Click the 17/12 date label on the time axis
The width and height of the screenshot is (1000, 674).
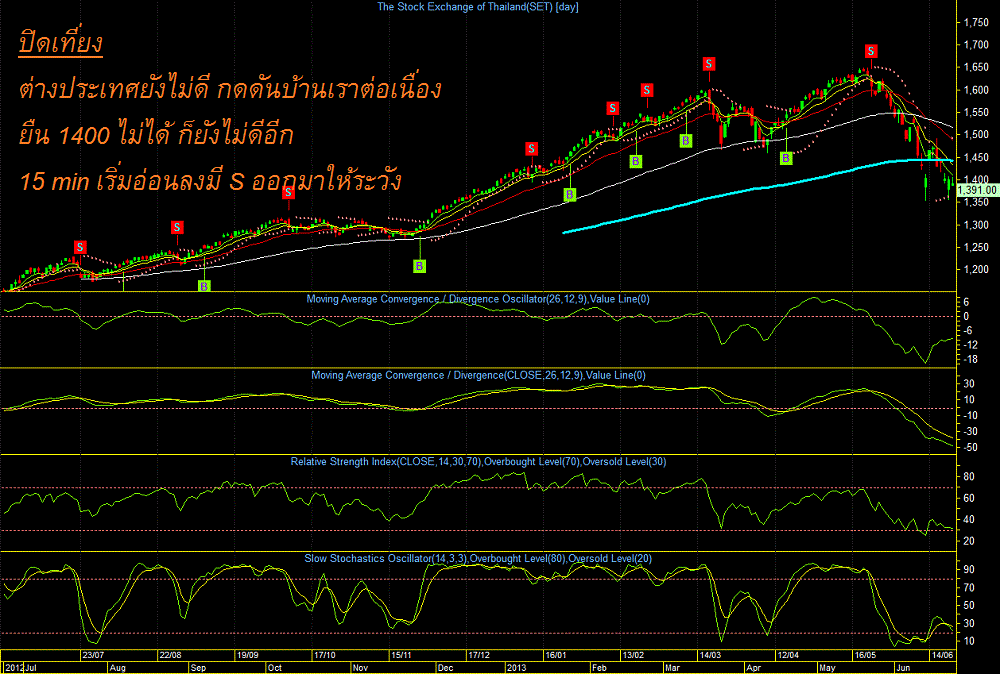pos(479,655)
